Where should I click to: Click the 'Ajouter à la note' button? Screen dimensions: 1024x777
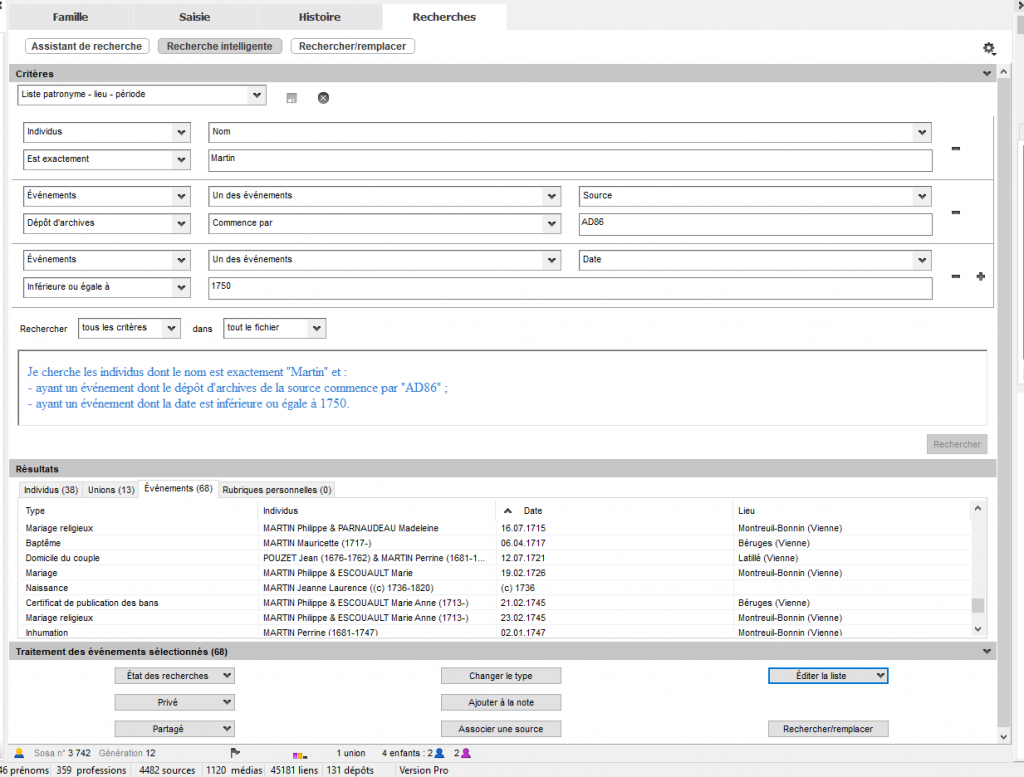[x=501, y=703]
